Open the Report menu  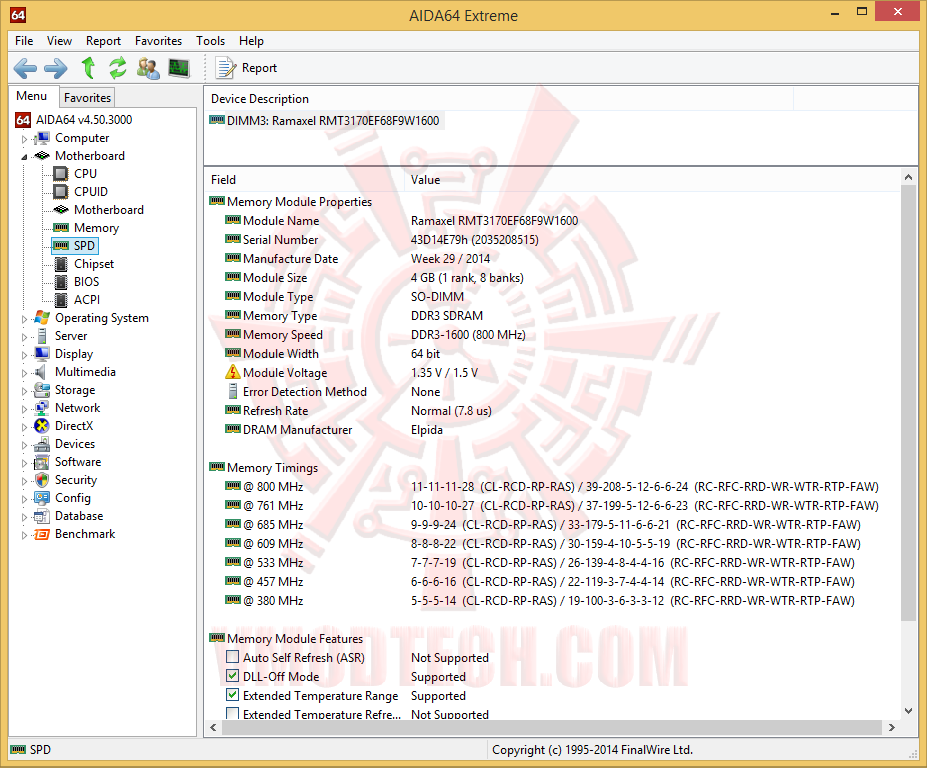[x=103, y=41]
